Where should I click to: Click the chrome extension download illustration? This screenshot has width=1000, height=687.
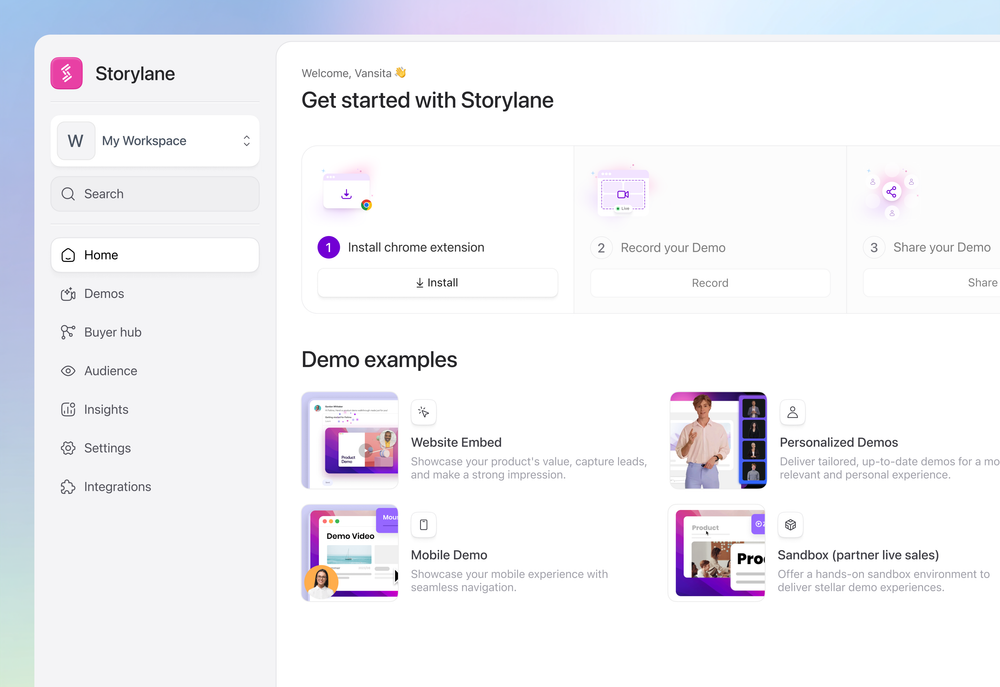[347, 192]
